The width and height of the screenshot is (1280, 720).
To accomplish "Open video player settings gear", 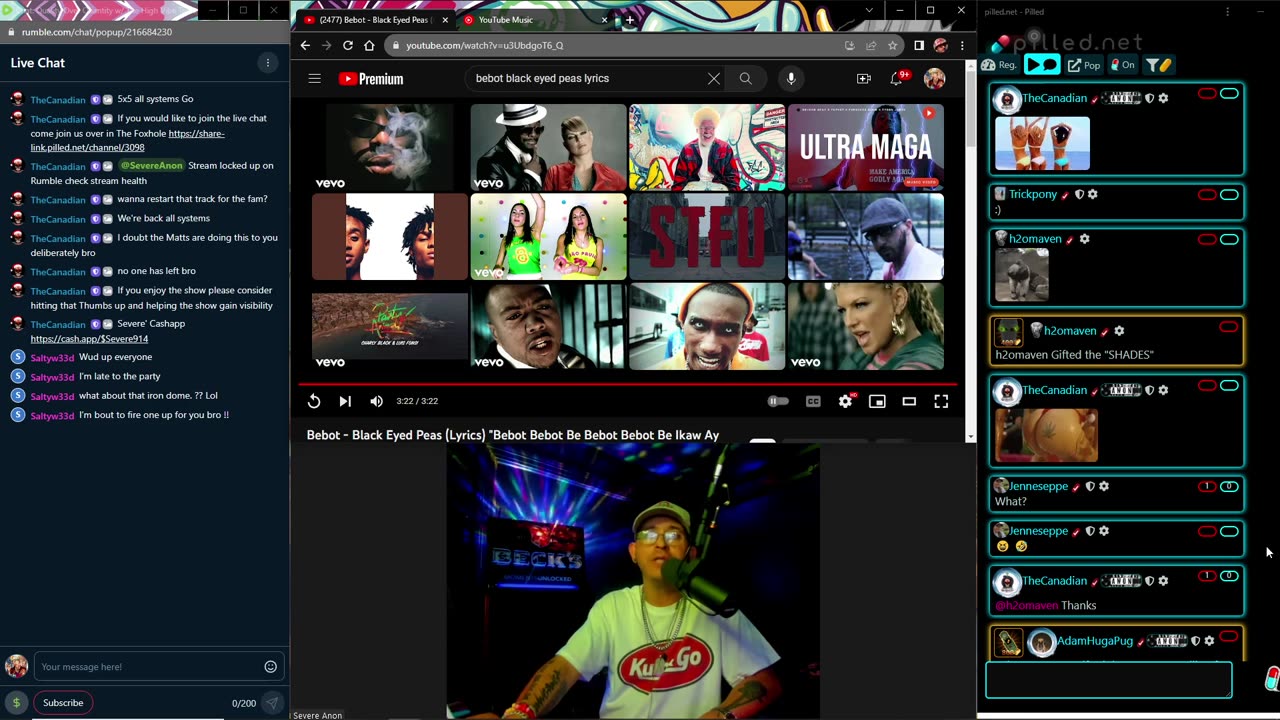I will click(x=846, y=401).
